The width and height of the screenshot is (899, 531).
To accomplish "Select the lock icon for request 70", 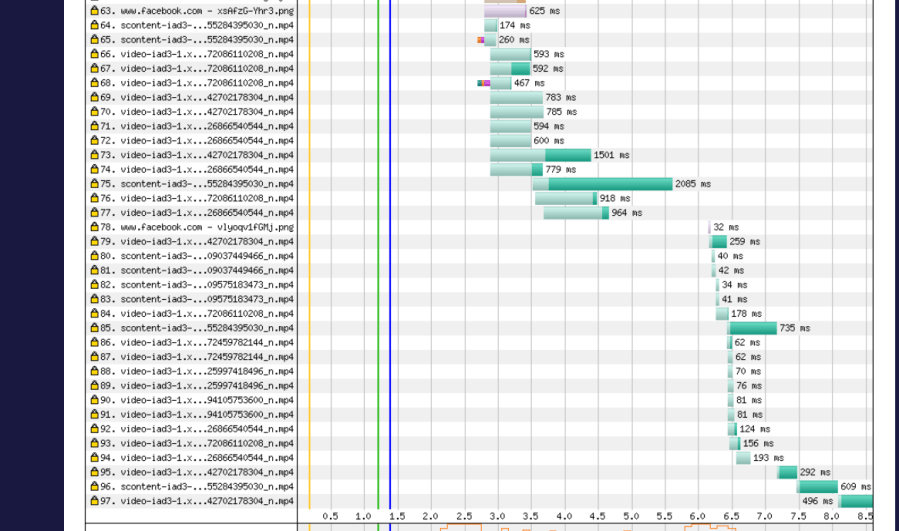I will pos(94,112).
